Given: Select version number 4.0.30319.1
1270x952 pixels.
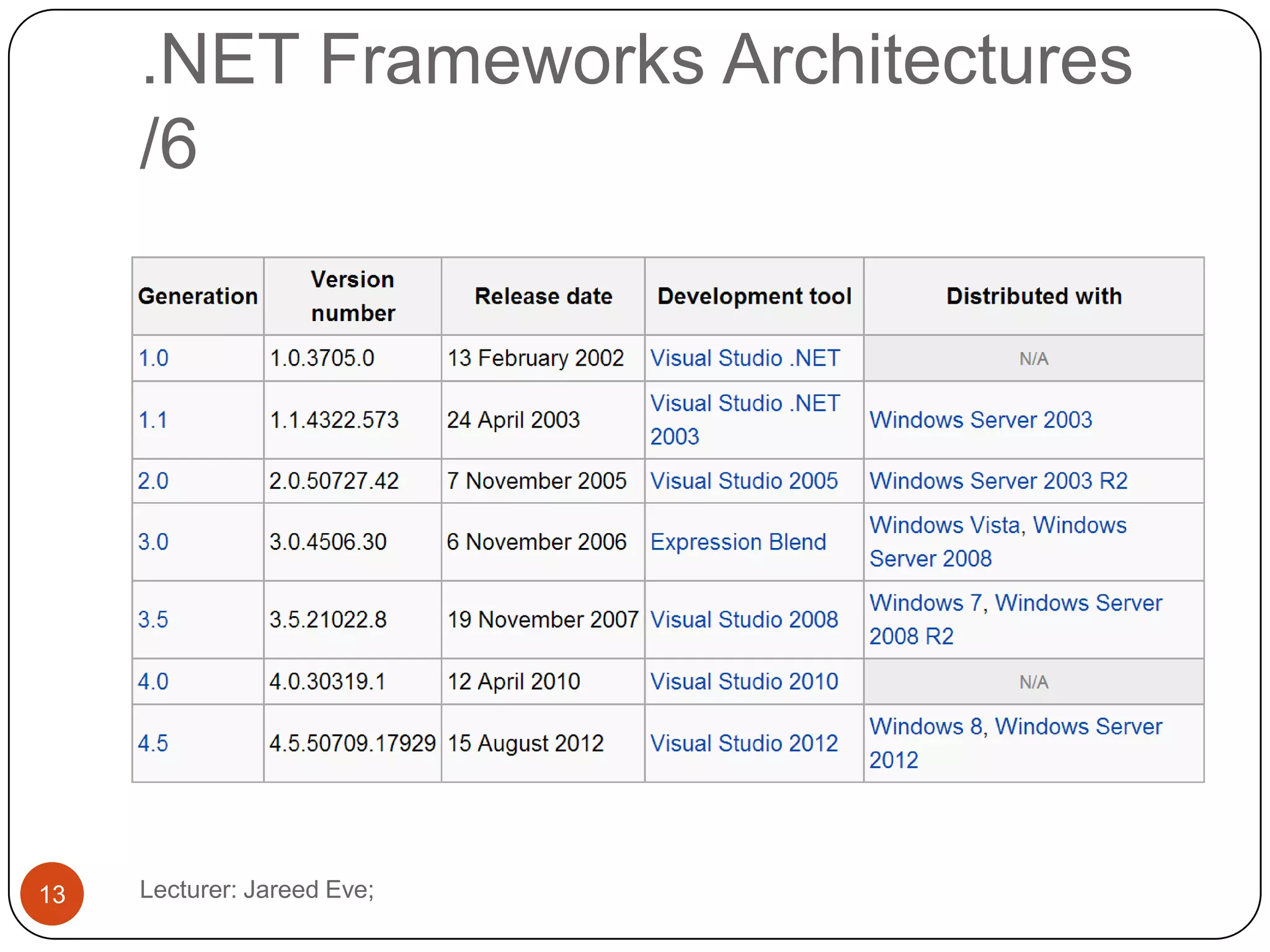Looking at the screenshot, I should (x=327, y=681).
